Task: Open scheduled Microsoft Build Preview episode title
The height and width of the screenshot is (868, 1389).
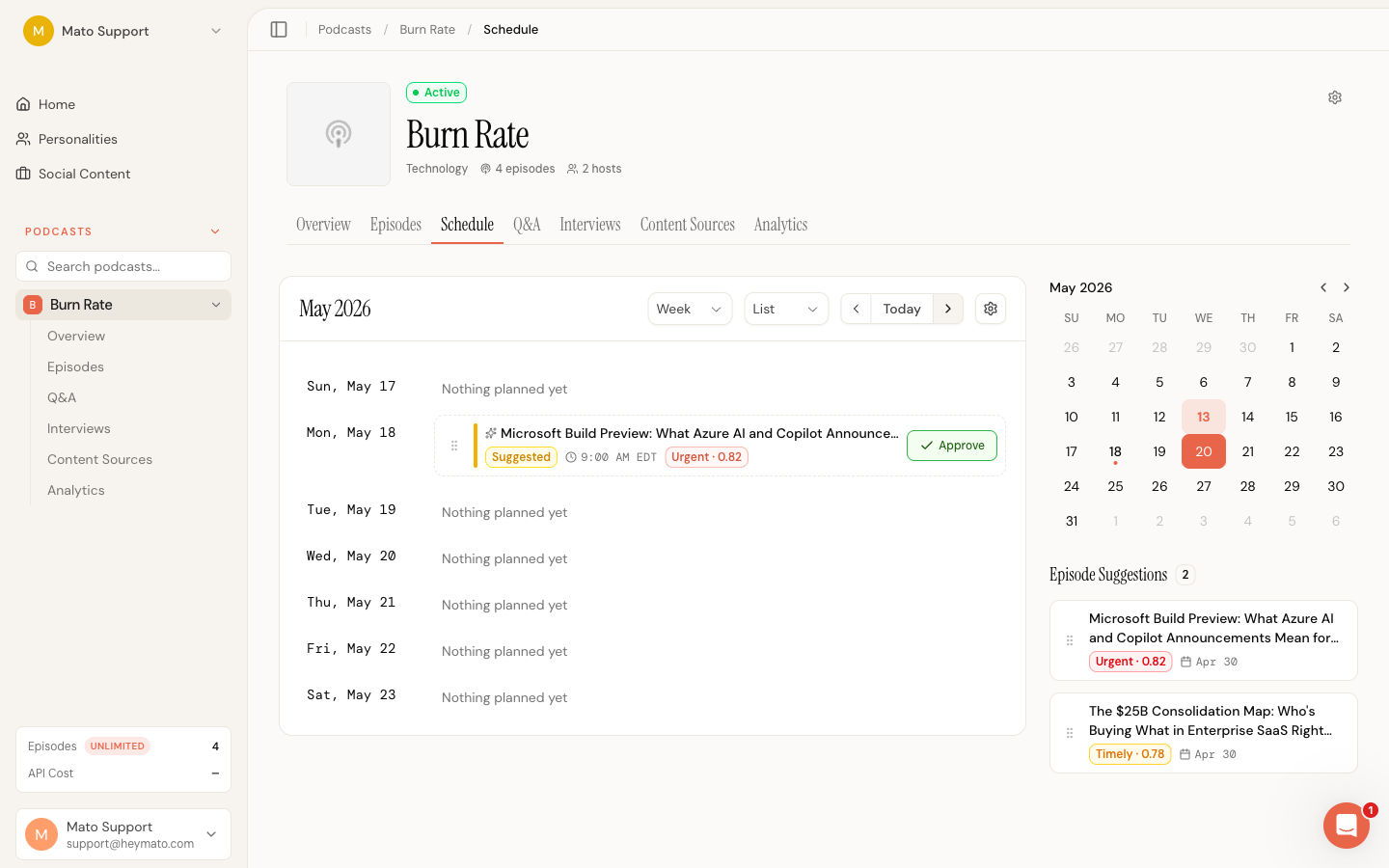Action: (699, 433)
